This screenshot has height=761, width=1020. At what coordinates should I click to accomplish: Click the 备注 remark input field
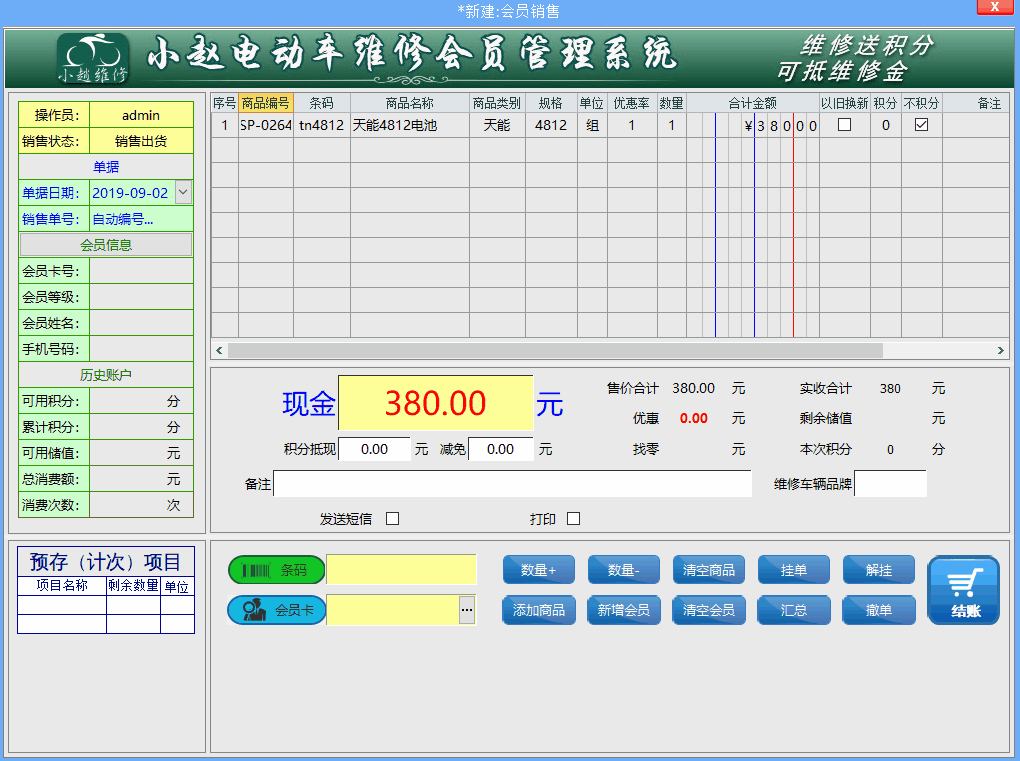point(513,484)
